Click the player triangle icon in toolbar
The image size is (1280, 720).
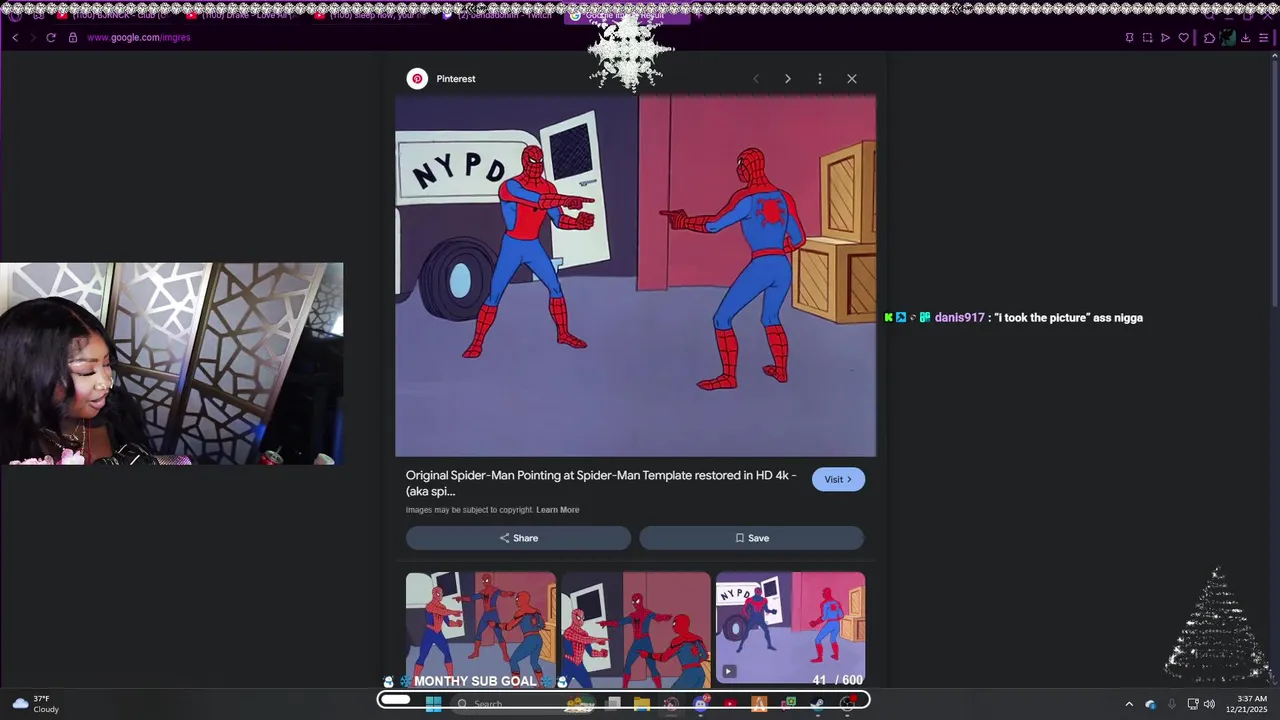point(1166,38)
